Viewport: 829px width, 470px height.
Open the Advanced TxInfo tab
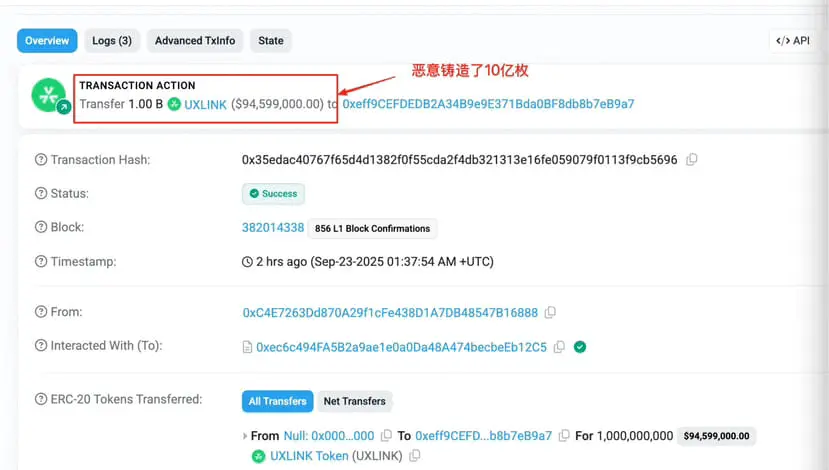pos(195,41)
